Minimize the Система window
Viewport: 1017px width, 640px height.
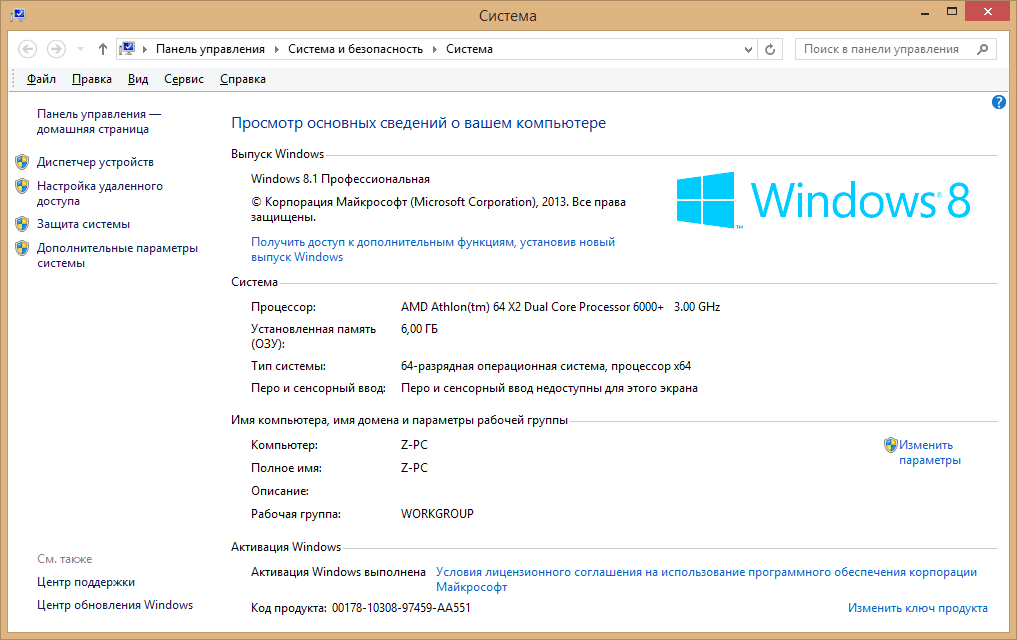[x=925, y=12]
